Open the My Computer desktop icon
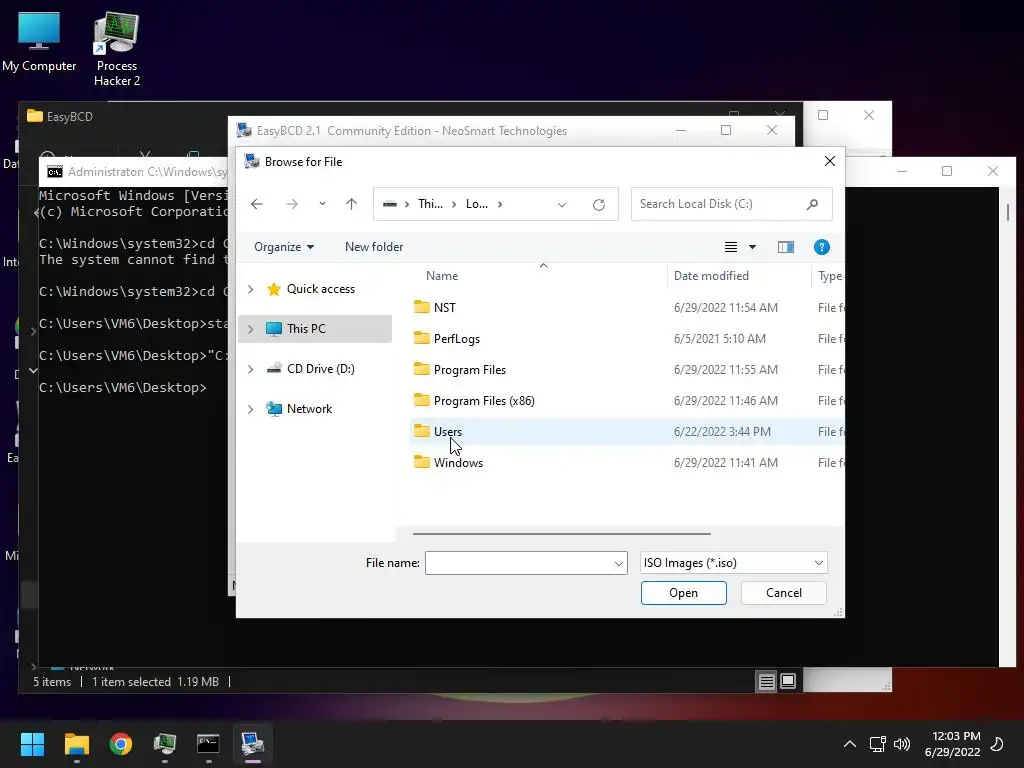Screen dimensions: 1024x768 pyautogui.click(x=39, y=42)
